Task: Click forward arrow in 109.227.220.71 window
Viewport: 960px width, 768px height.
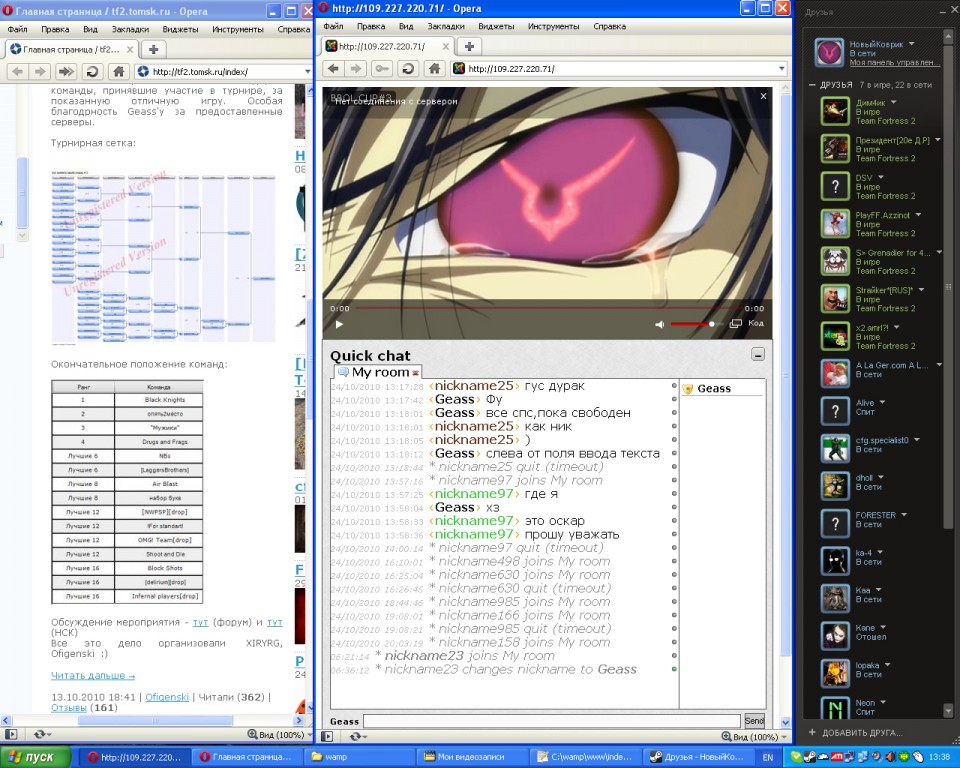Action: pyautogui.click(x=356, y=69)
